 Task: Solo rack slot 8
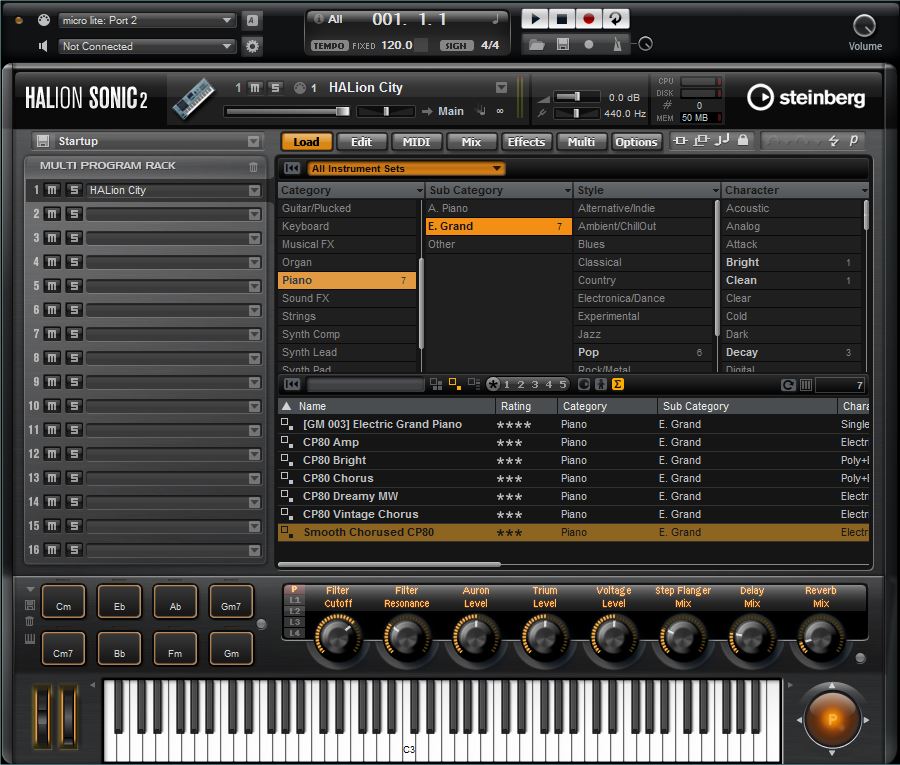[x=73, y=358]
